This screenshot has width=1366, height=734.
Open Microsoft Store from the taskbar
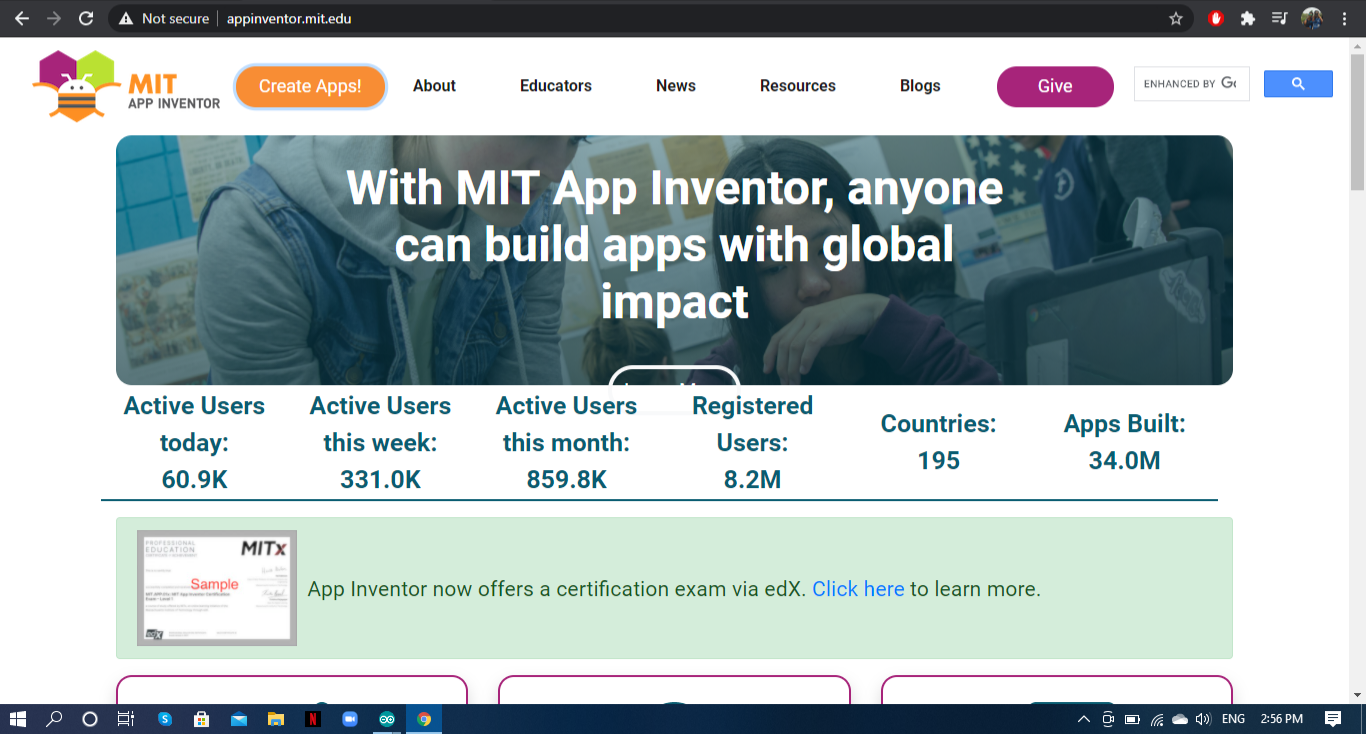tap(201, 718)
